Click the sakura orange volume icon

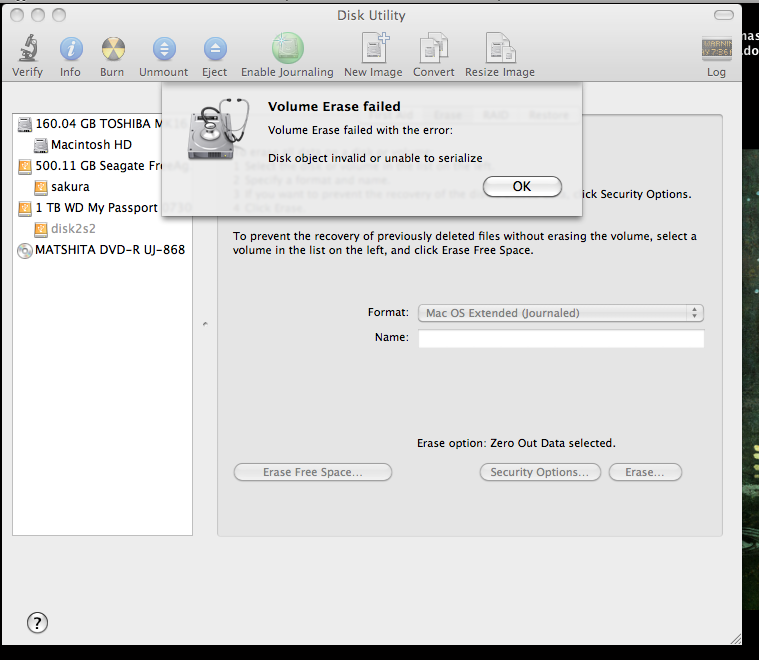(x=41, y=187)
